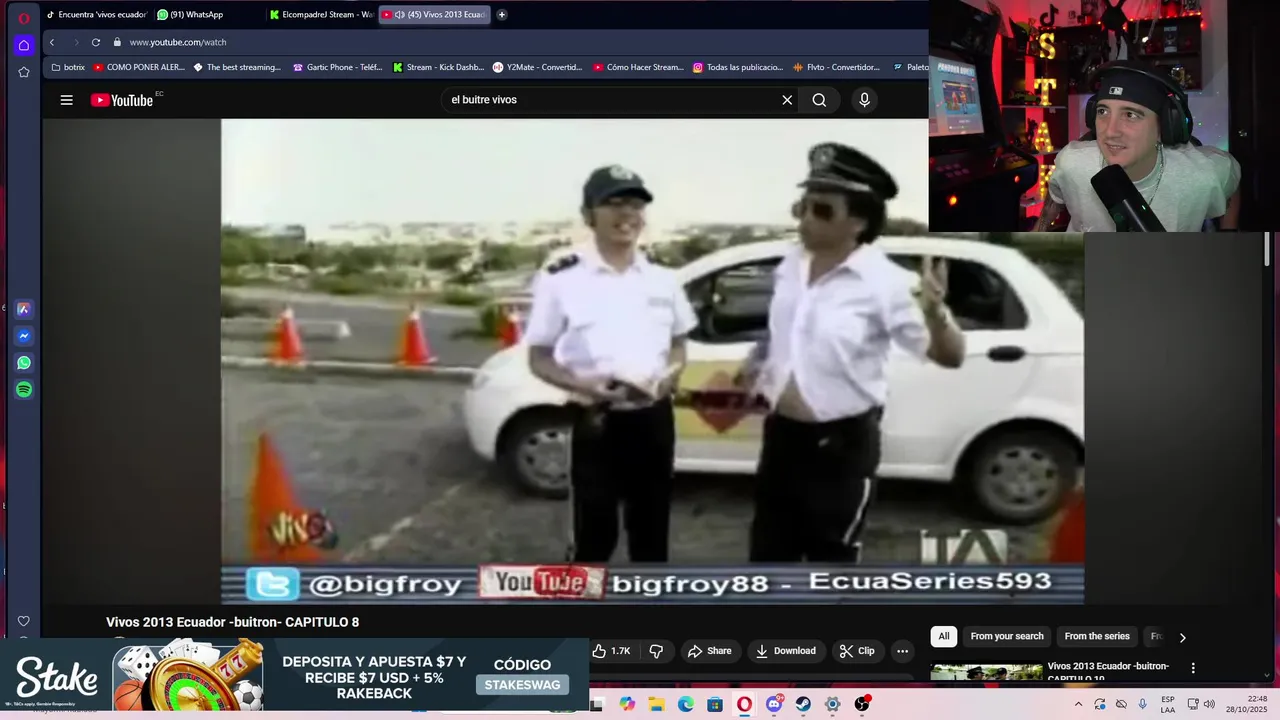Image resolution: width=1280 pixels, height=720 pixels.
Task: Like the video (1.7K)
Action: tap(611, 651)
